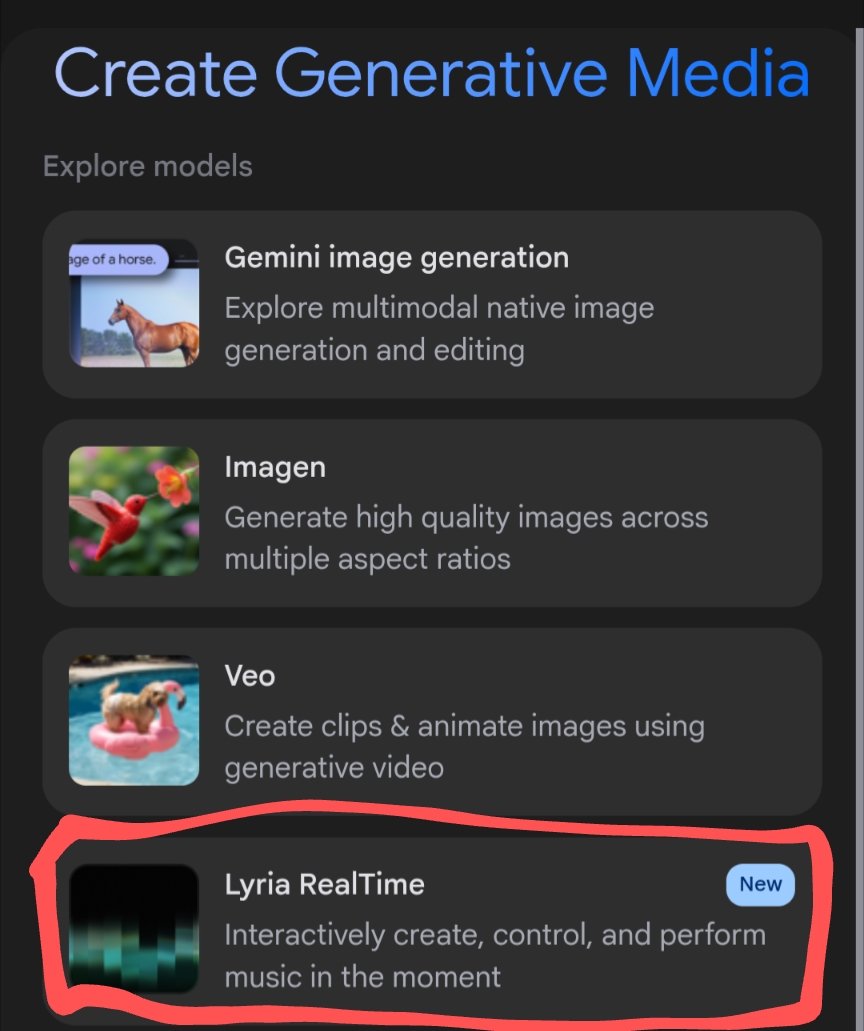Click the Lyria RealTime audio waveform thumbnail
Viewport: 864px width, 1031px height.
[x=133, y=928]
